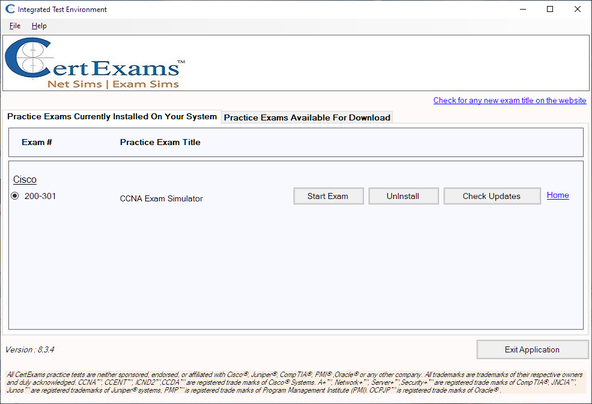Open link to check new exam titles
592x404 pixels.
click(509, 100)
